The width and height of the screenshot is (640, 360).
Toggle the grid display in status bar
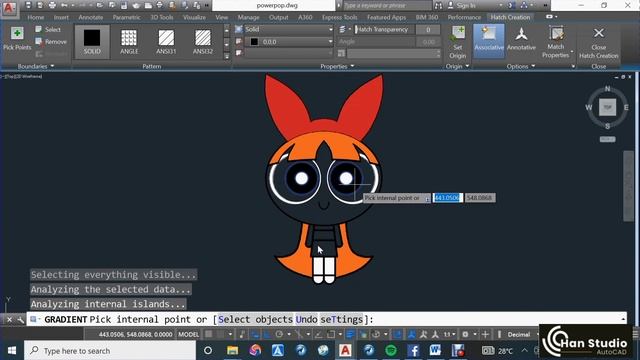[209, 334]
